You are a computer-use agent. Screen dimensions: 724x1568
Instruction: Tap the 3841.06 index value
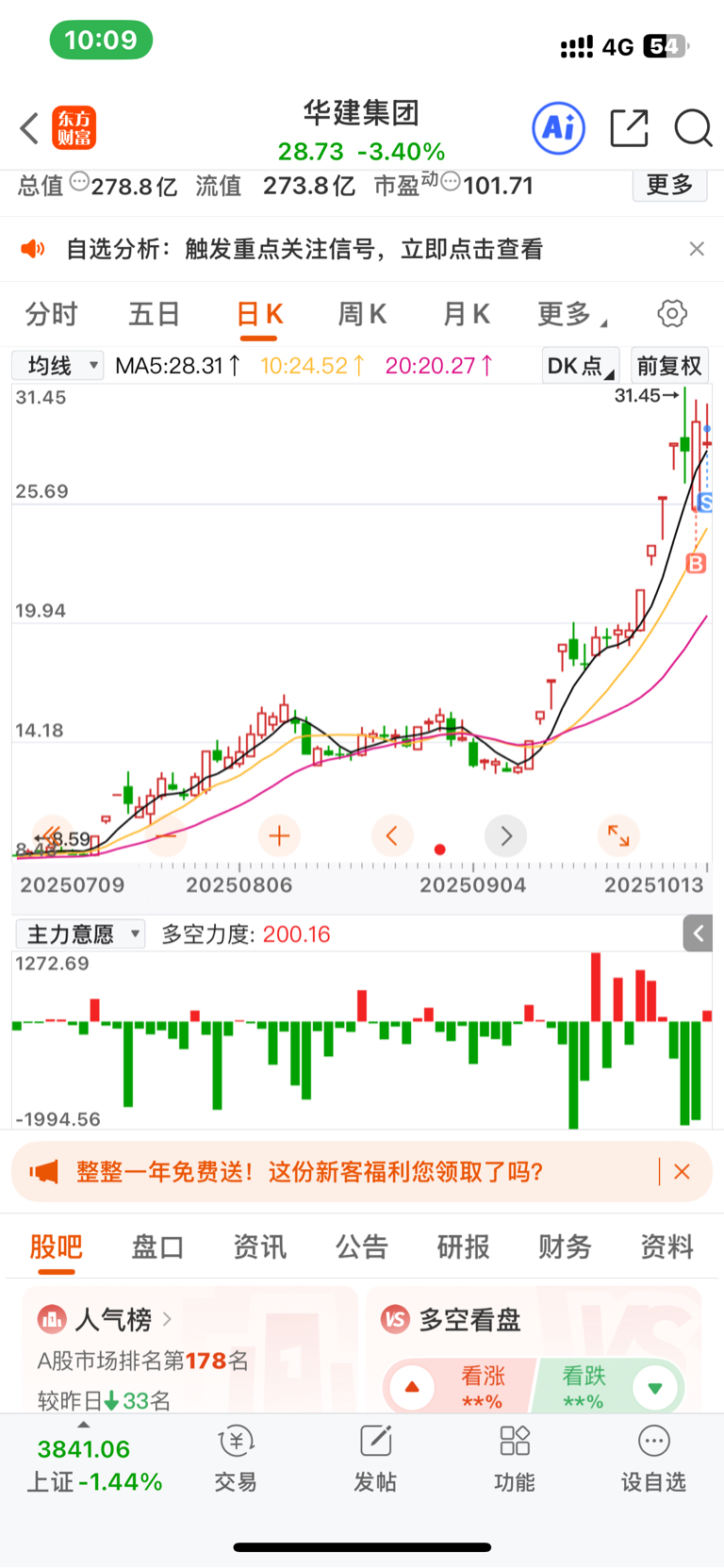84,1449
